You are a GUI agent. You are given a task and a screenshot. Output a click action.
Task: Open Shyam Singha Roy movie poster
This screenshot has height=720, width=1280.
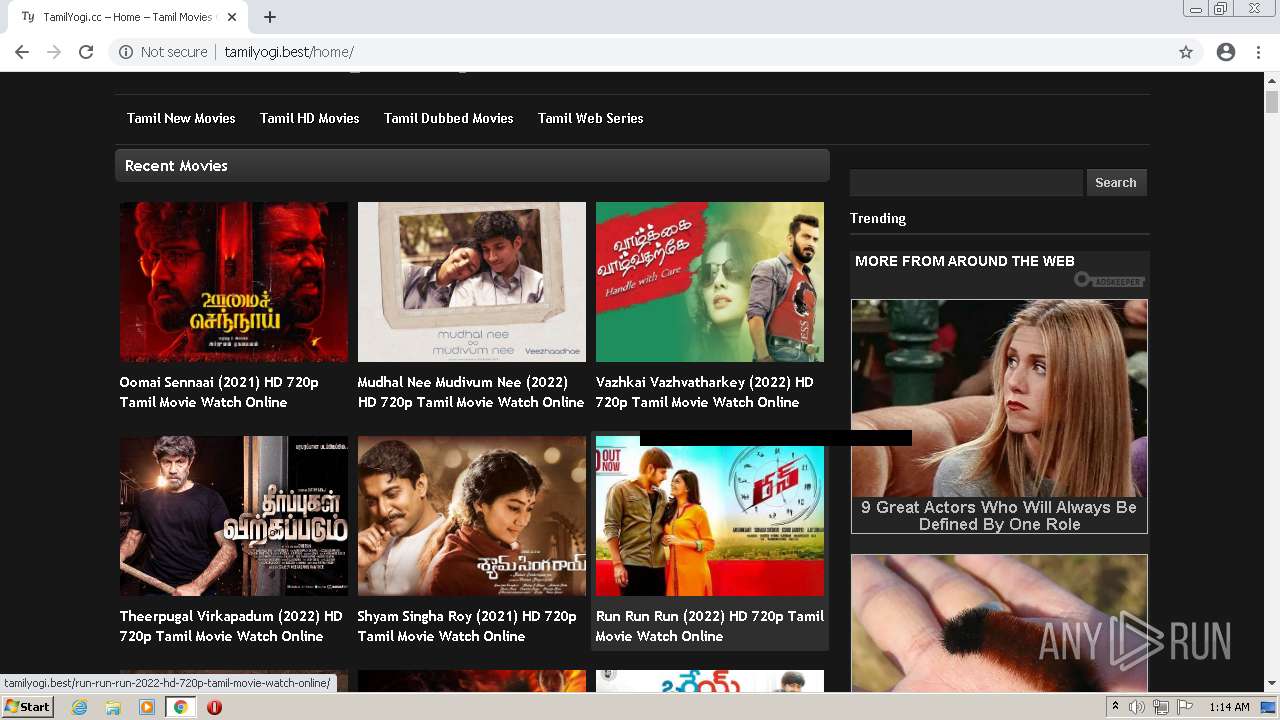pyautogui.click(x=472, y=516)
